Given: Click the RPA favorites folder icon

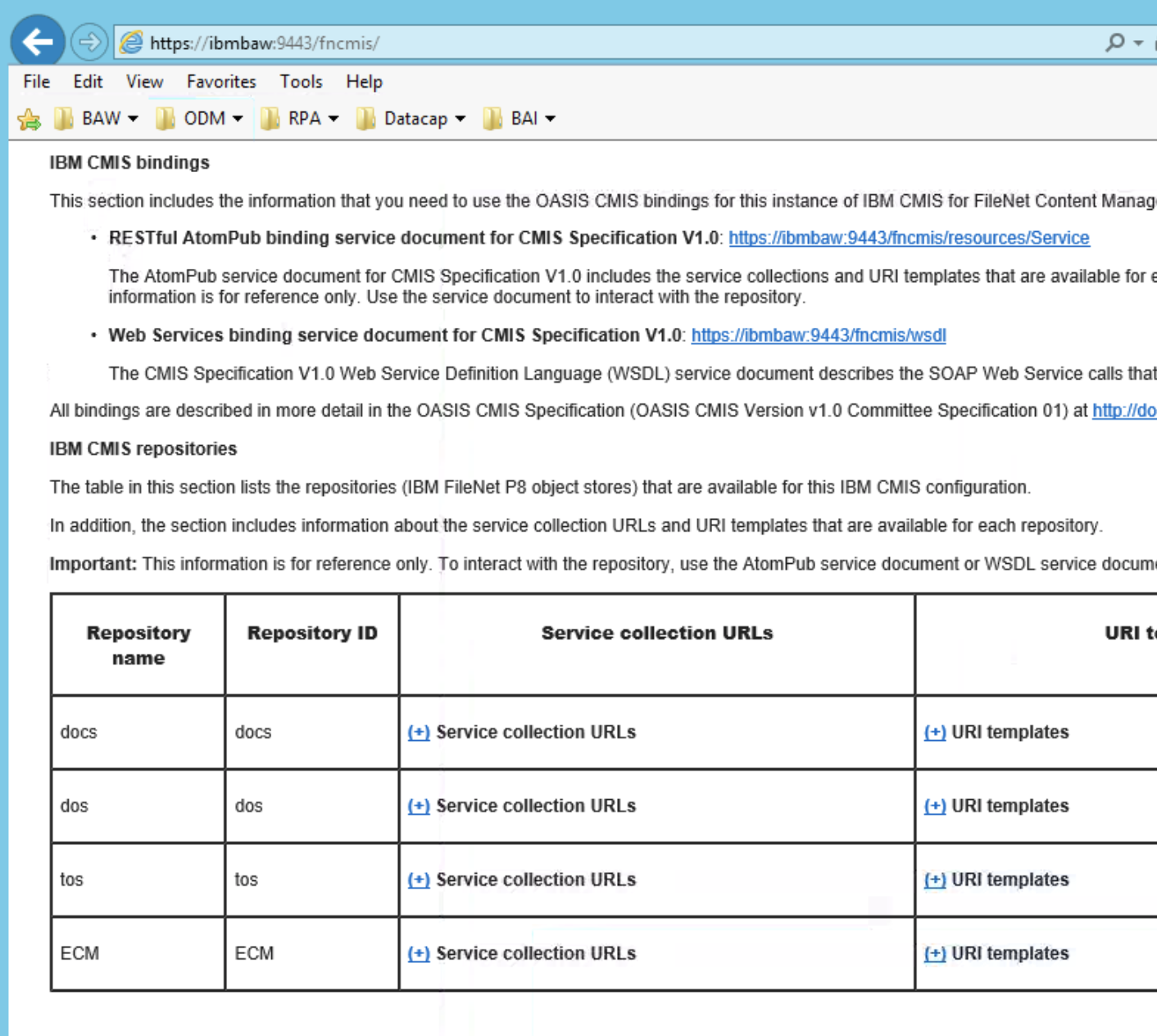Looking at the screenshot, I should (x=270, y=119).
